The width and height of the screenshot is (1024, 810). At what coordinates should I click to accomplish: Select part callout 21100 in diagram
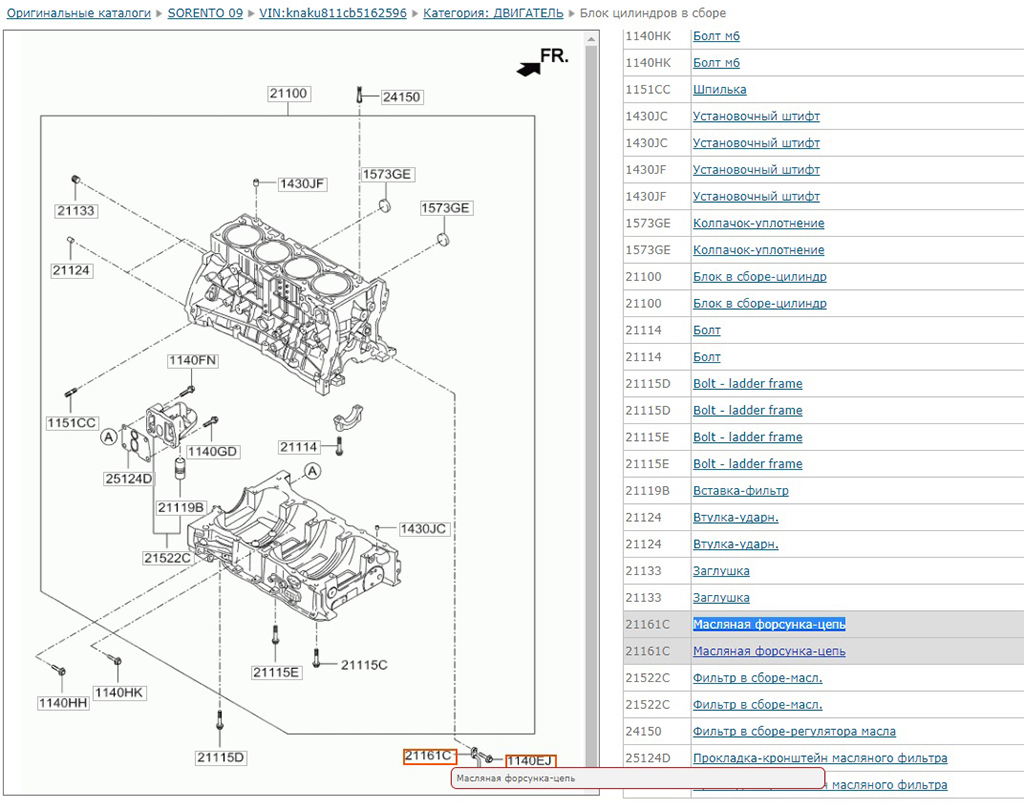coord(288,94)
